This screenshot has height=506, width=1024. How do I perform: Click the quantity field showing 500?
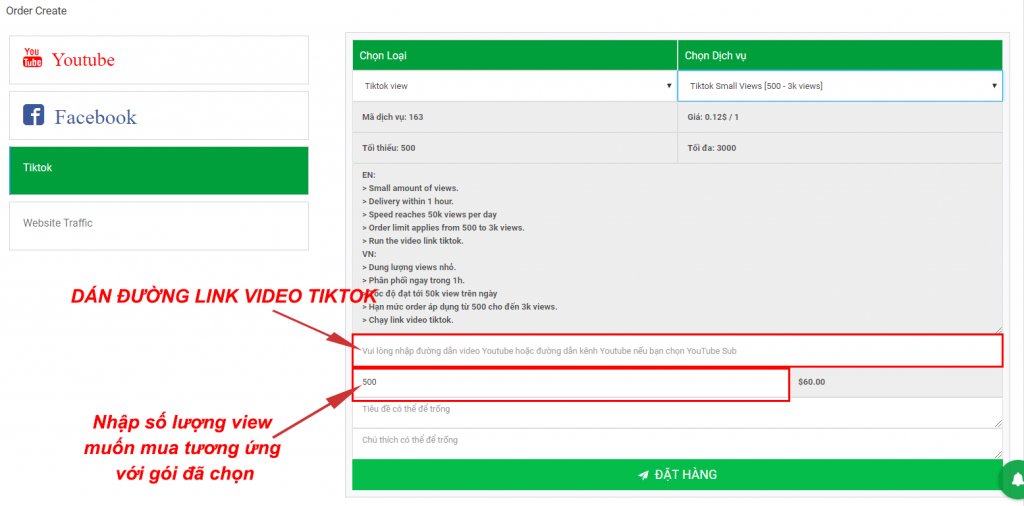(571, 382)
